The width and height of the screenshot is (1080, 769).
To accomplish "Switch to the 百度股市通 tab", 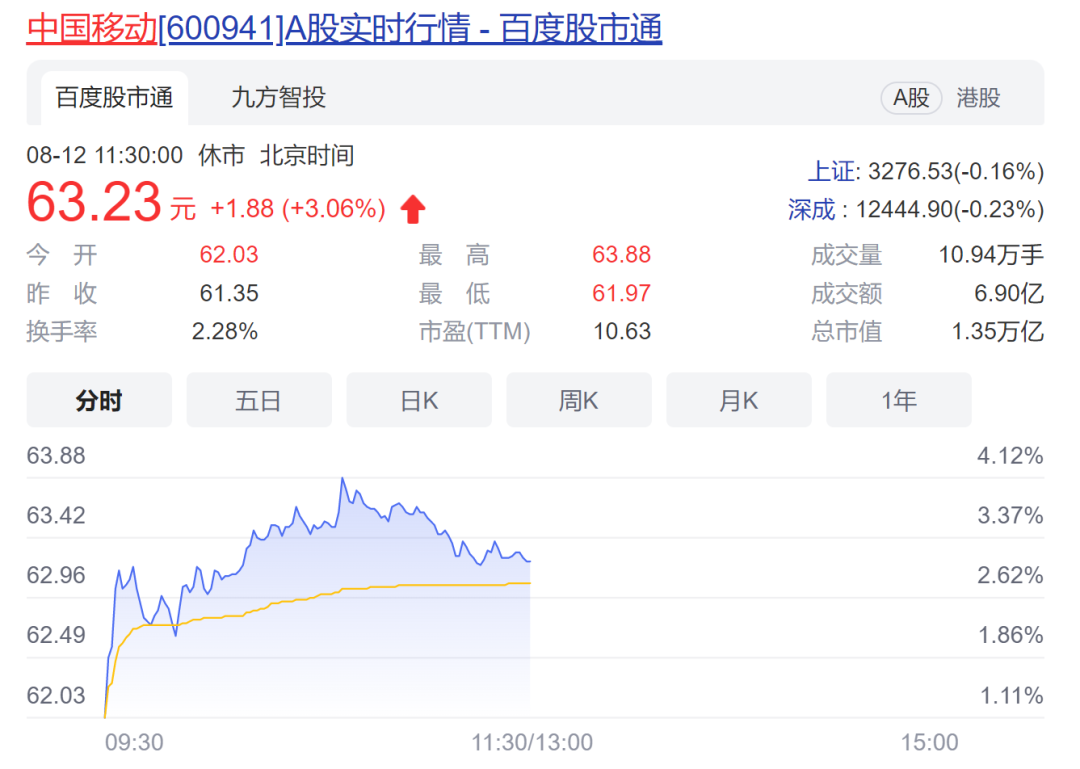I will click(x=114, y=98).
